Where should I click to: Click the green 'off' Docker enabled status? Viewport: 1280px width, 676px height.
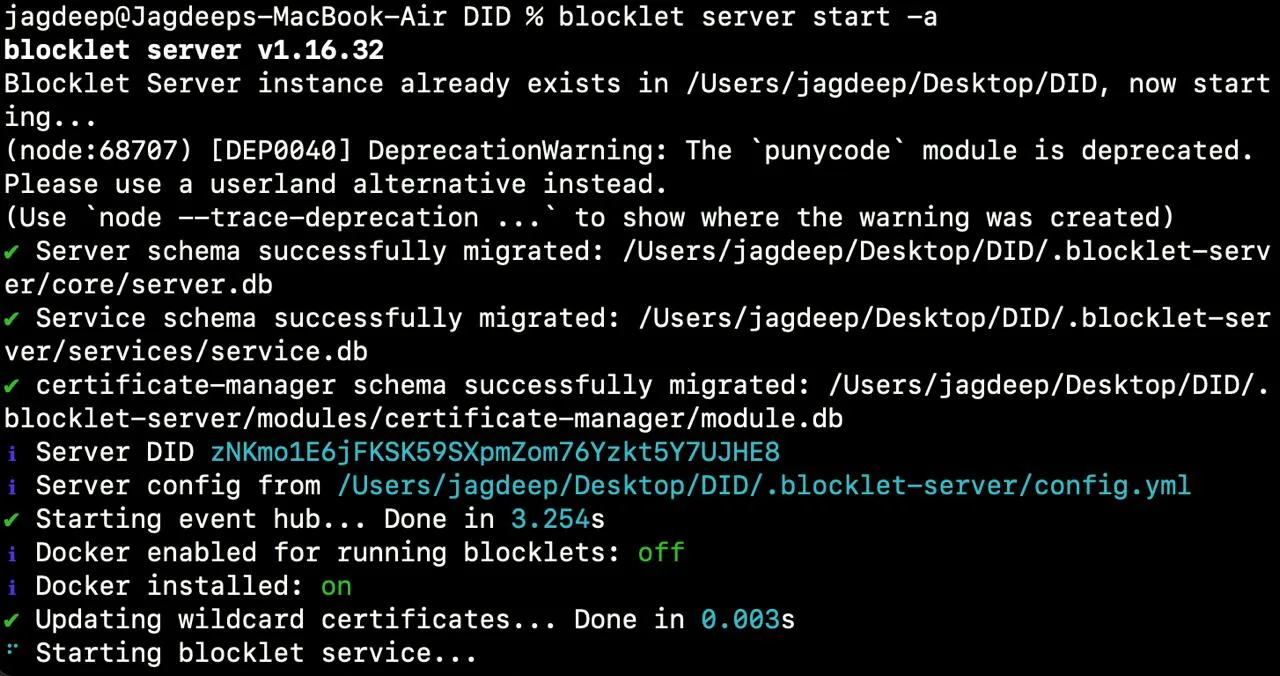(x=661, y=553)
